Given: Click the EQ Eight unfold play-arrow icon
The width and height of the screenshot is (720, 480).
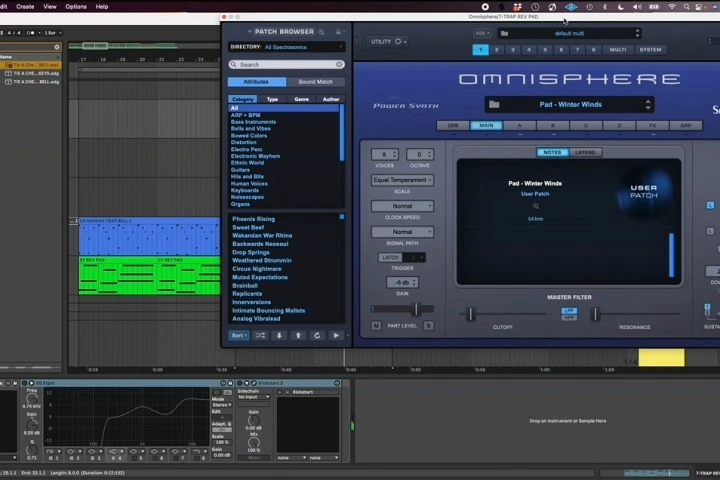Looking at the screenshot, I should click(x=32, y=383).
